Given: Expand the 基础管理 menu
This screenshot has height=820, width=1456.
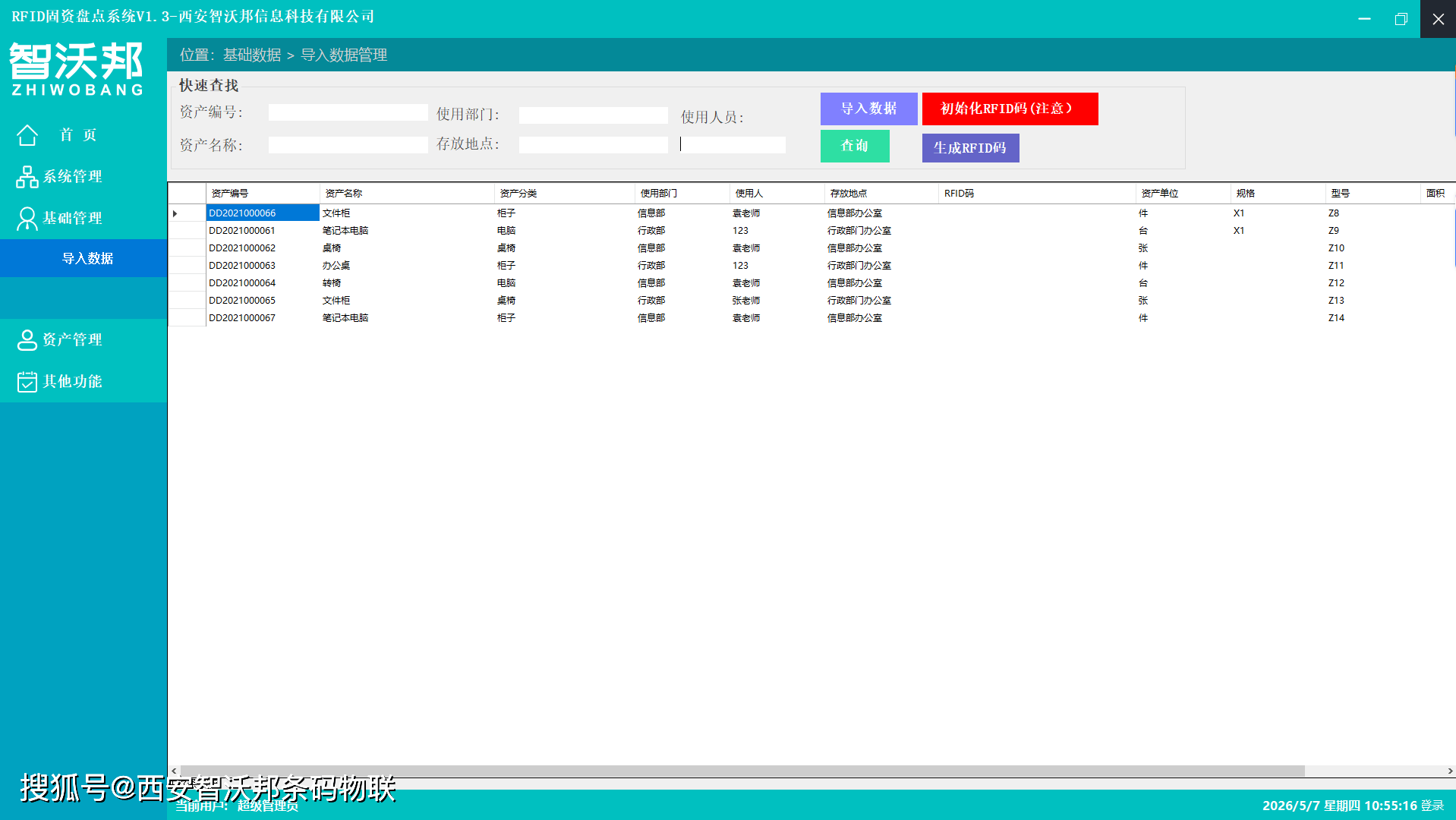Looking at the screenshot, I should pos(84,219).
